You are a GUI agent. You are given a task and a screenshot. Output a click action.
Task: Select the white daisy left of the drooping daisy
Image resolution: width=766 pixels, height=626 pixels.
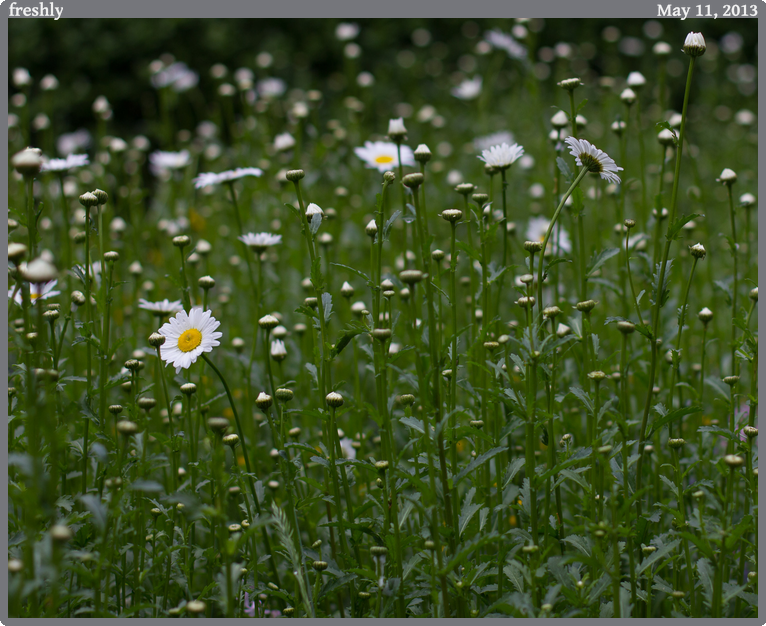coord(501,155)
